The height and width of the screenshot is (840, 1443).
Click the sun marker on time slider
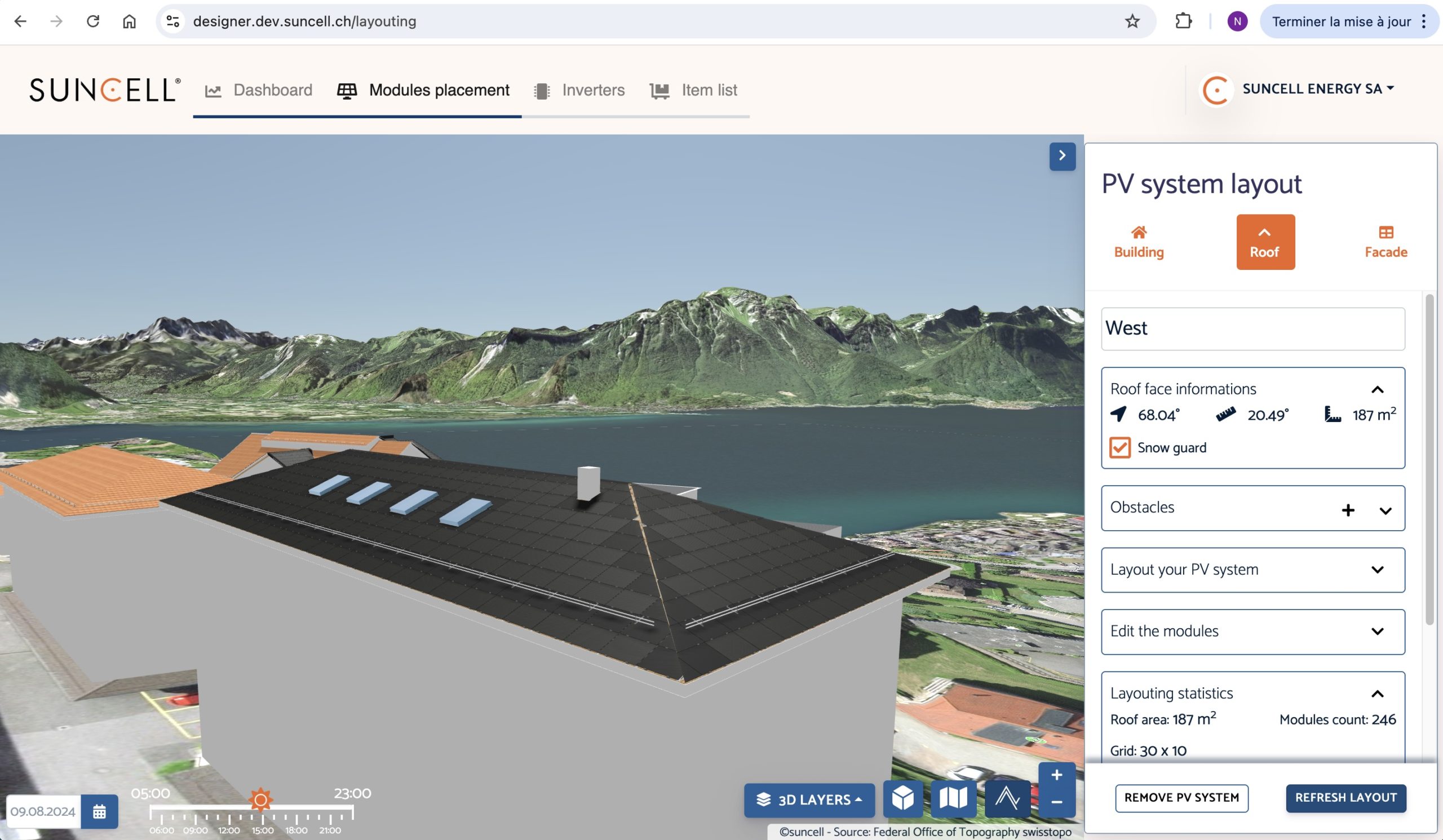click(260, 799)
